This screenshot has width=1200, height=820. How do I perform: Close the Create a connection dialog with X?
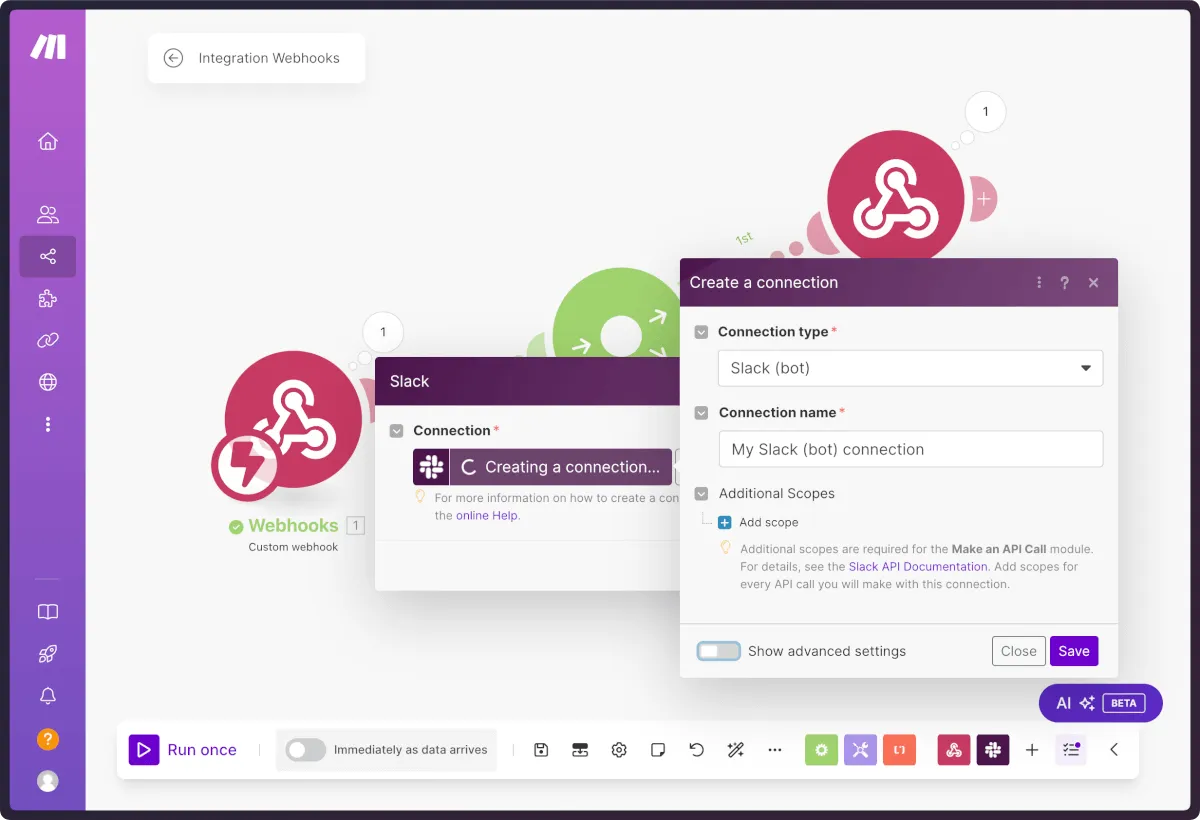click(1094, 283)
